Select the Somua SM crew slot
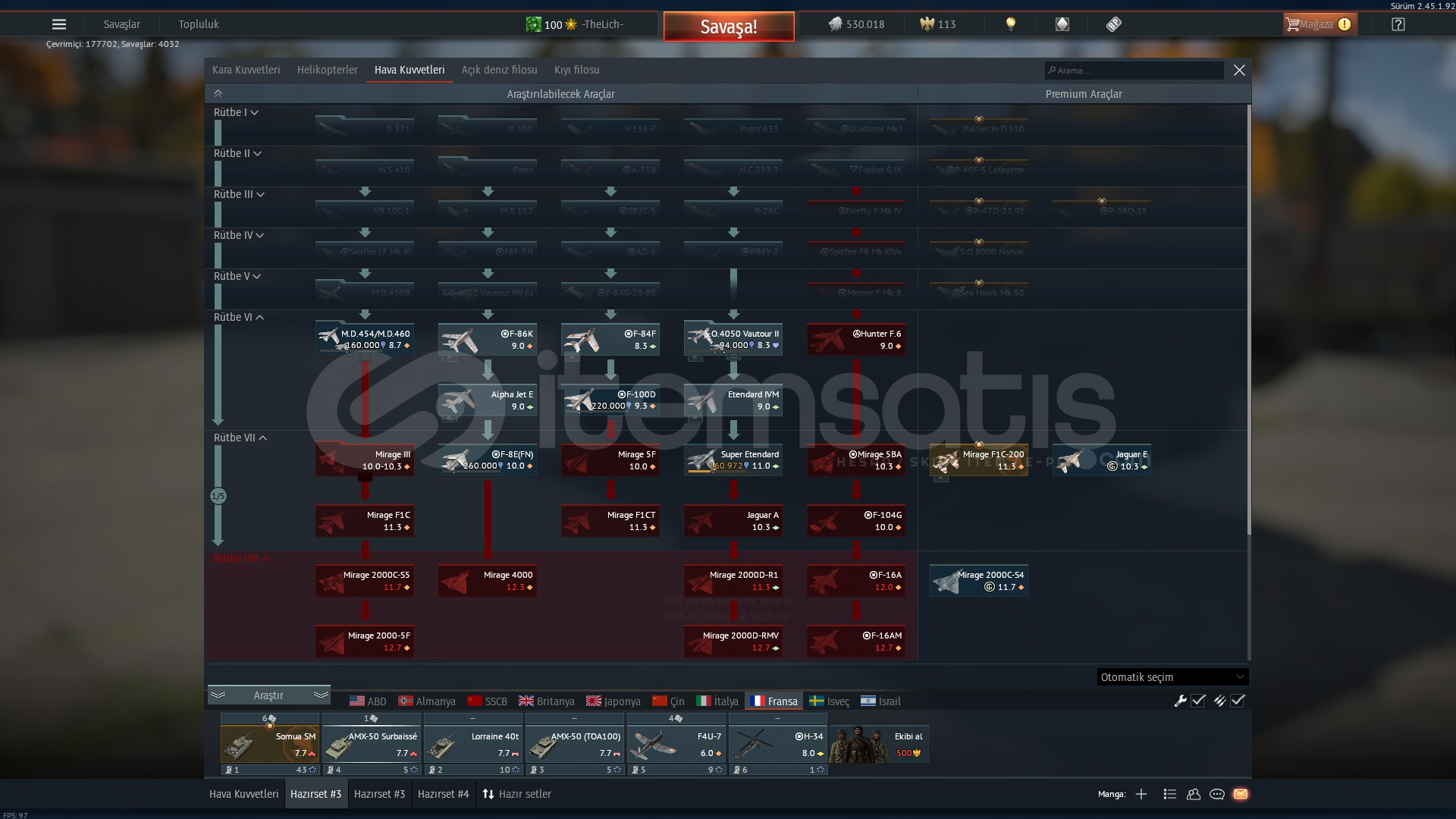The width and height of the screenshot is (1456, 819). coord(270,745)
